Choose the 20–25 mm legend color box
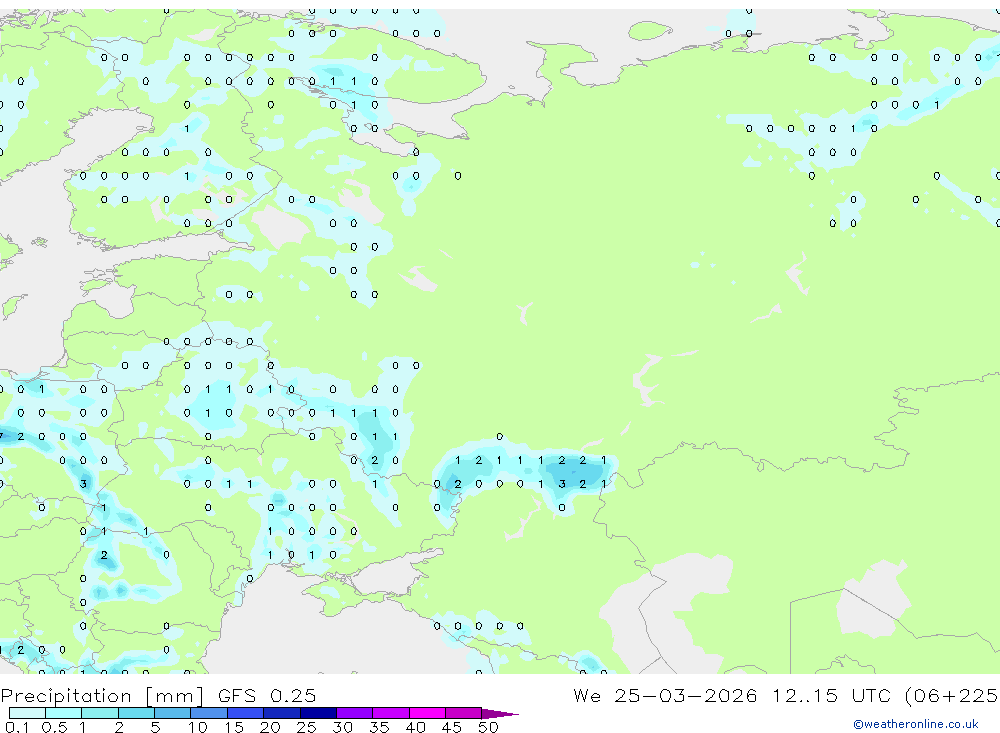 281,713
